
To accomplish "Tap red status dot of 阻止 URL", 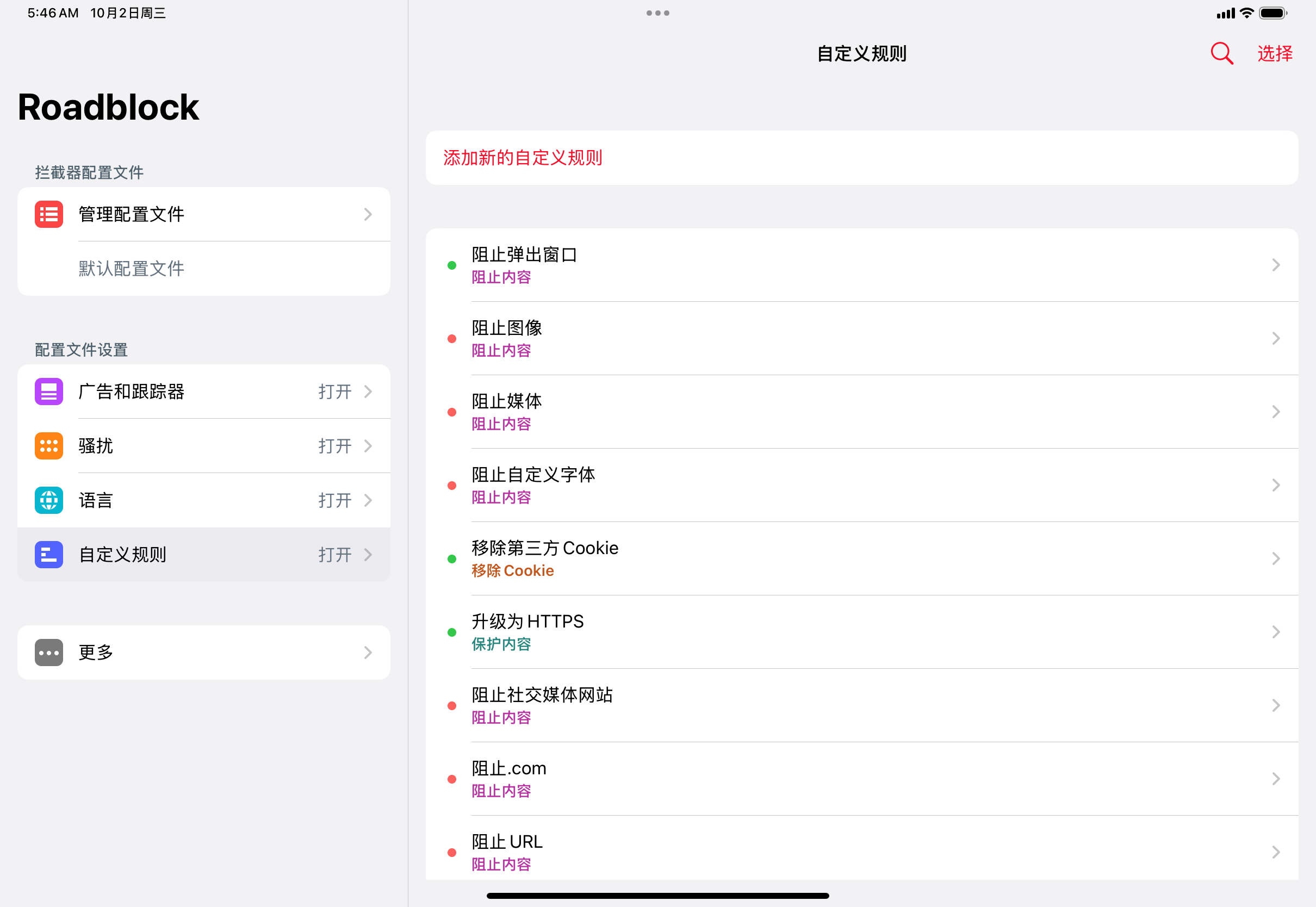I will [452, 853].
